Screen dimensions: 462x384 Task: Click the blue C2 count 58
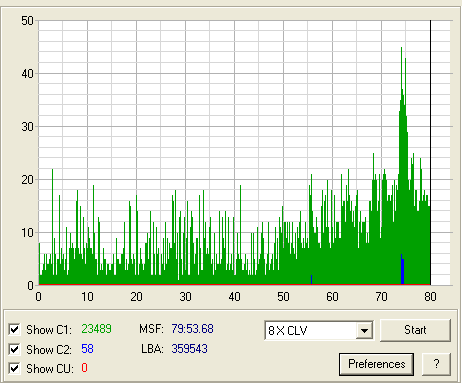(87, 349)
